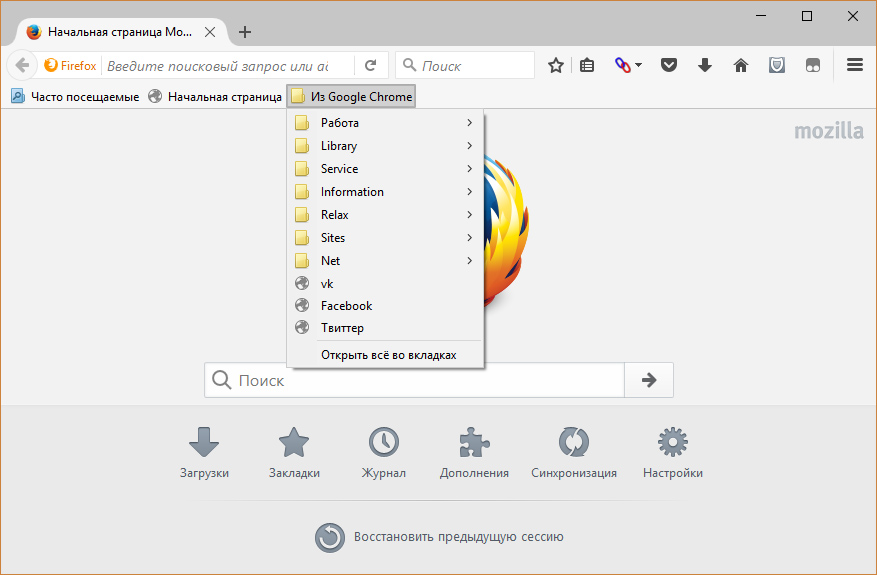Click the shield extension icon

click(776, 65)
